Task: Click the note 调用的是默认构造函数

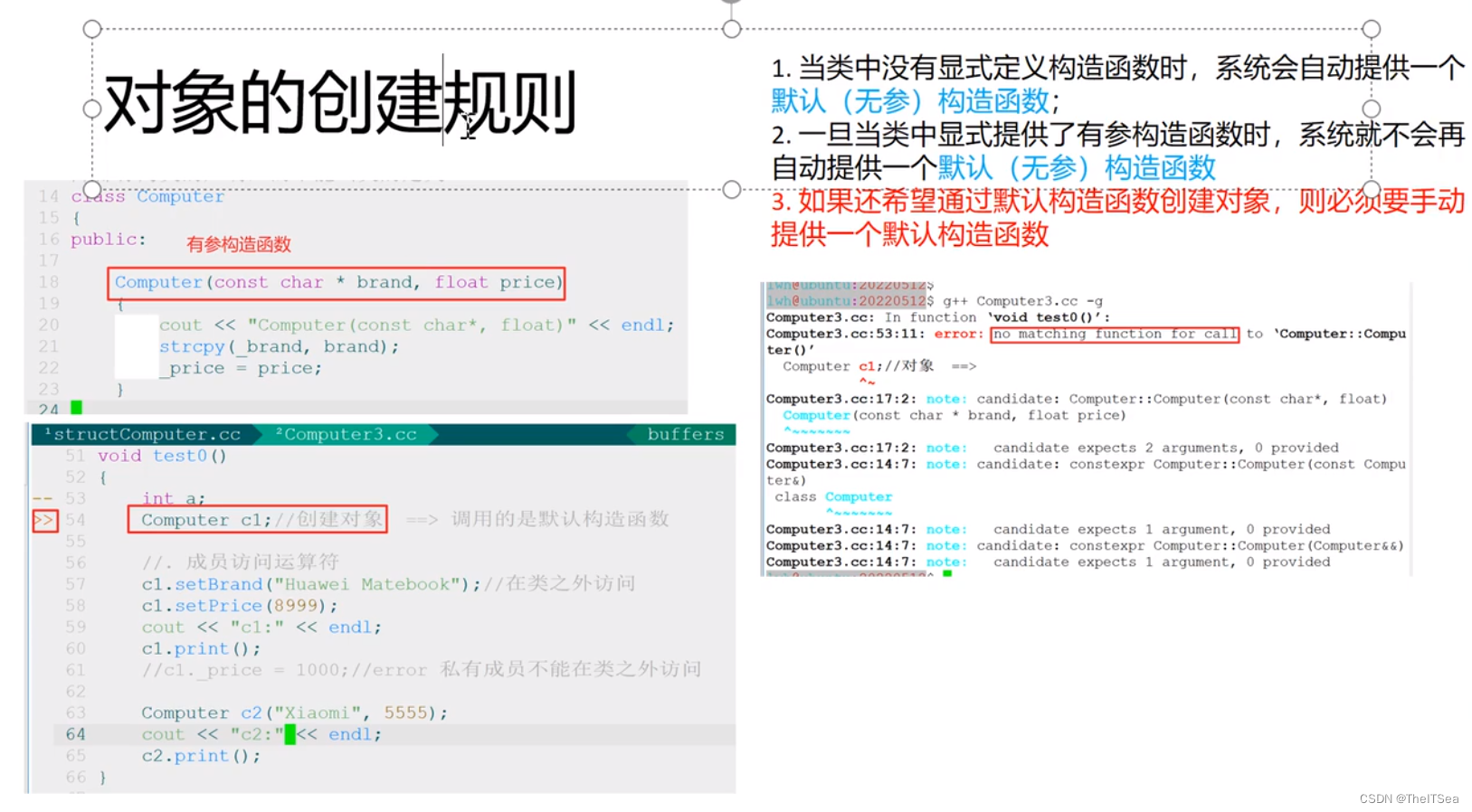Action: [x=560, y=519]
